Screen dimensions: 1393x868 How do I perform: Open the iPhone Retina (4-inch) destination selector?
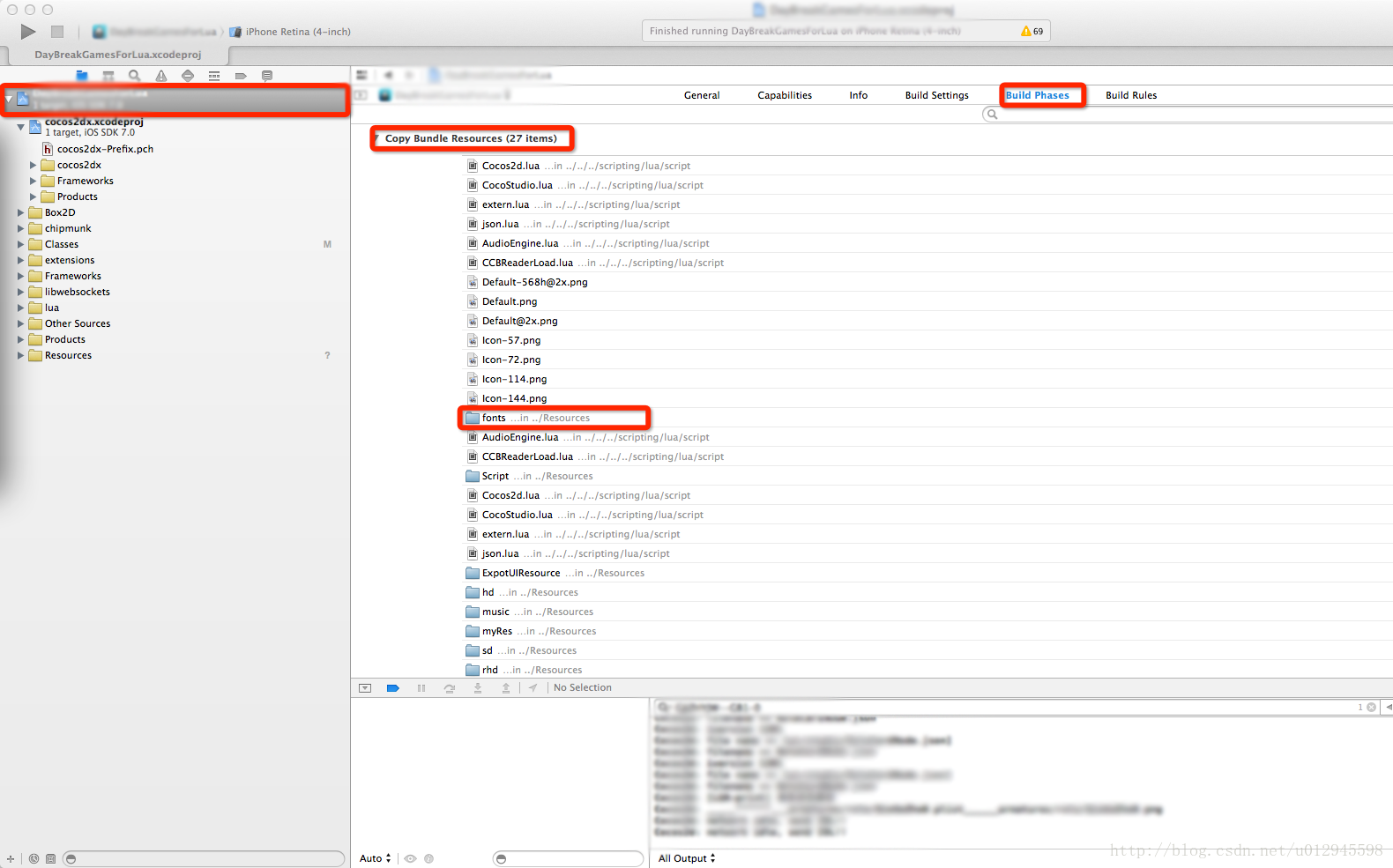pos(290,32)
